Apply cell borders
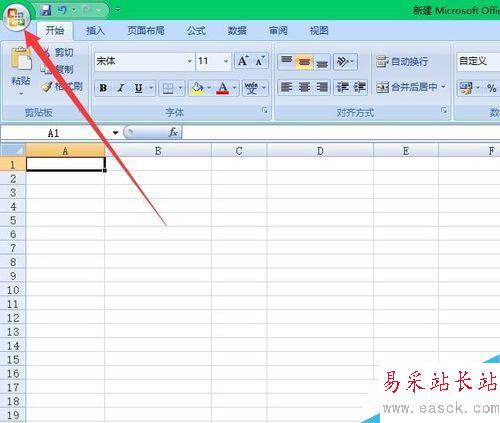Viewport: 500px width, 423px height. pyautogui.click(x=168, y=88)
